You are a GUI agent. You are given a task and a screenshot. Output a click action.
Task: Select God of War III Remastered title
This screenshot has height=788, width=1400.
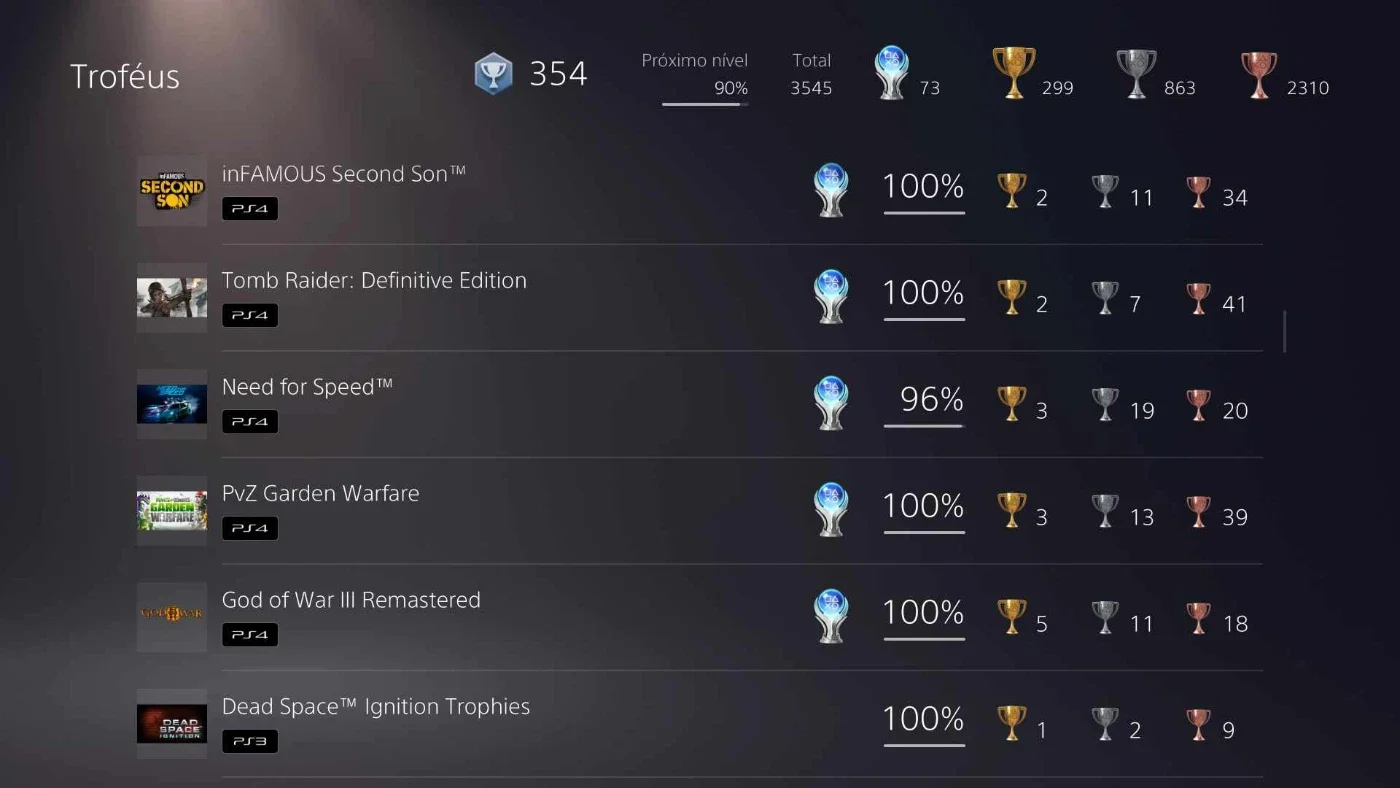click(x=351, y=600)
